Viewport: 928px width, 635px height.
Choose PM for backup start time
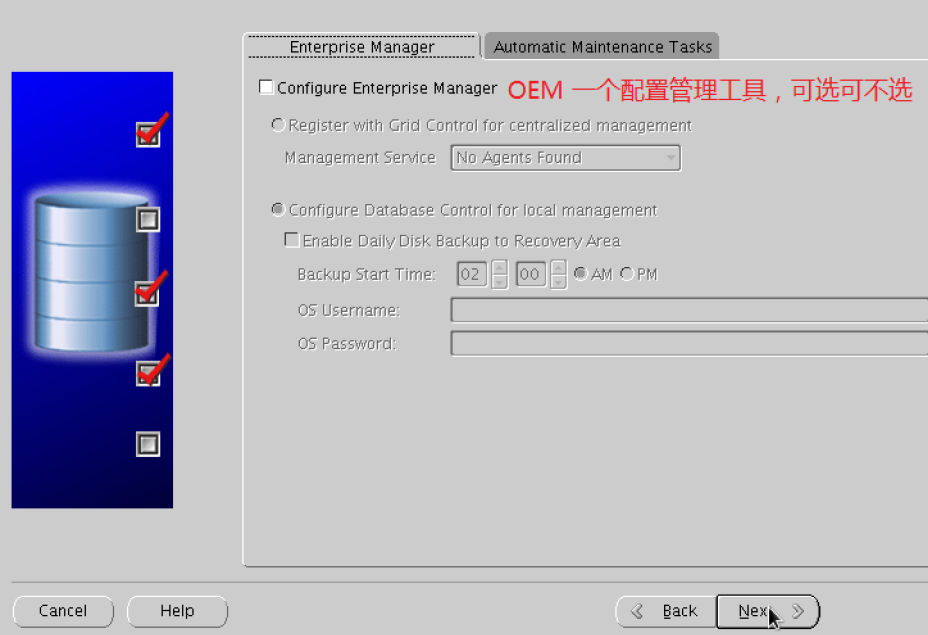[x=627, y=273]
